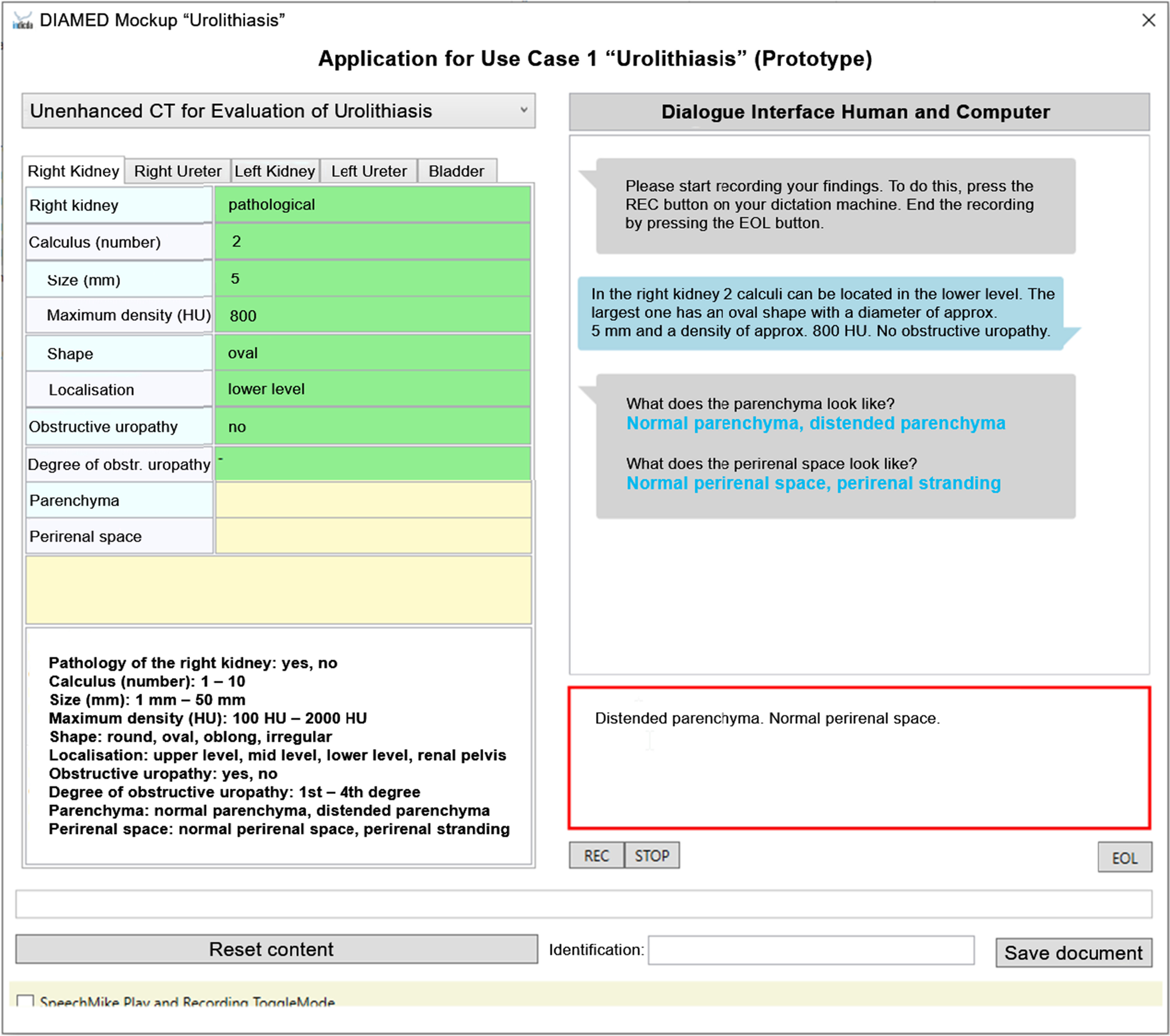Click the 'Degree of obstr. uropathy' row label
The width and height of the screenshot is (1170, 1036).
(x=119, y=464)
